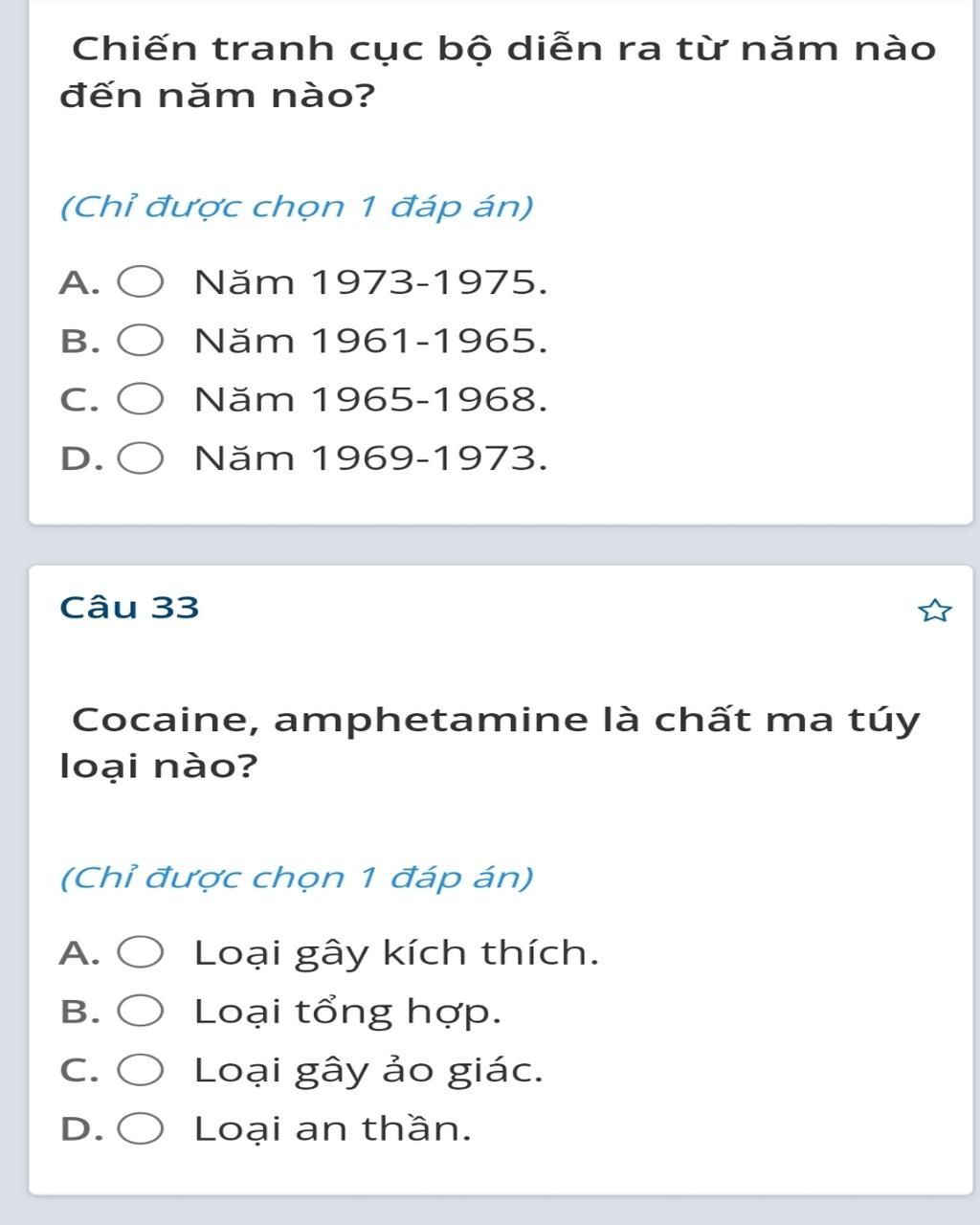Click answer letter D for war years question
The image size is (980, 1225).
[x=80, y=459]
